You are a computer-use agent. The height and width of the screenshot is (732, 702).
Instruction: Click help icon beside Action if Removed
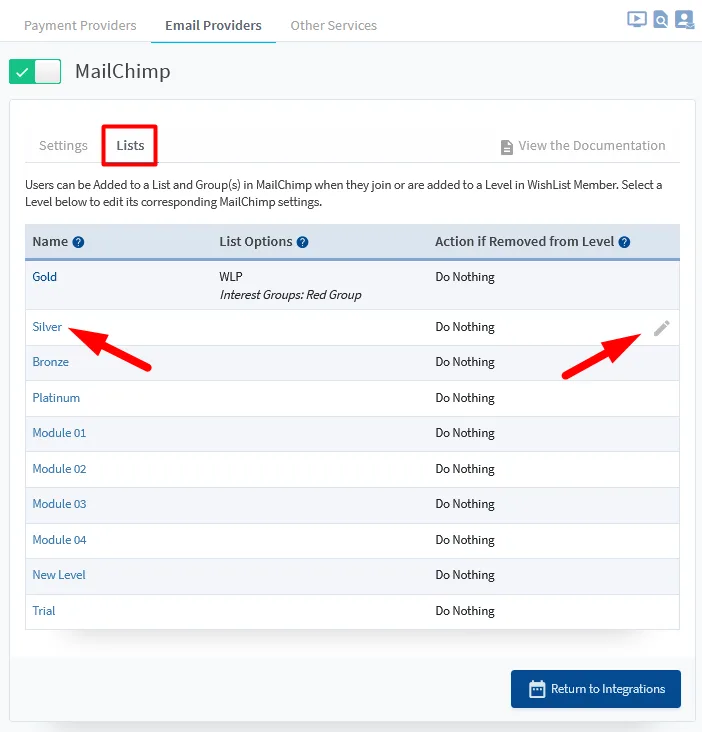pyautogui.click(x=624, y=242)
